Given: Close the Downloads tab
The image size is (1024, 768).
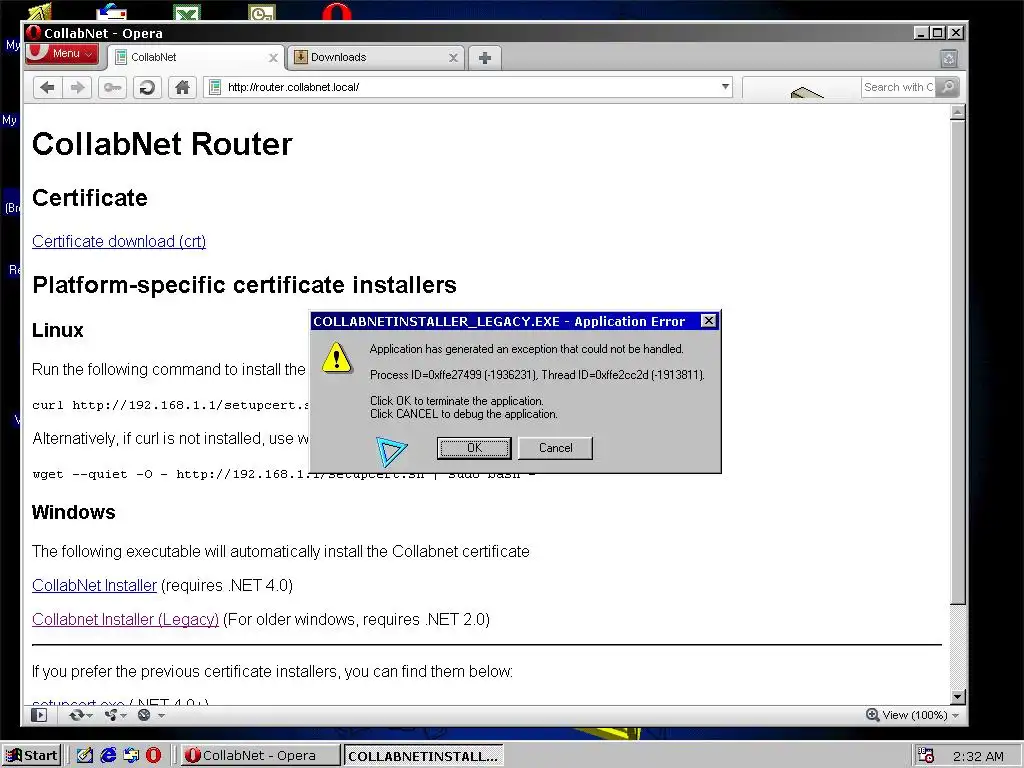Looking at the screenshot, I should pyautogui.click(x=453, y=57).
